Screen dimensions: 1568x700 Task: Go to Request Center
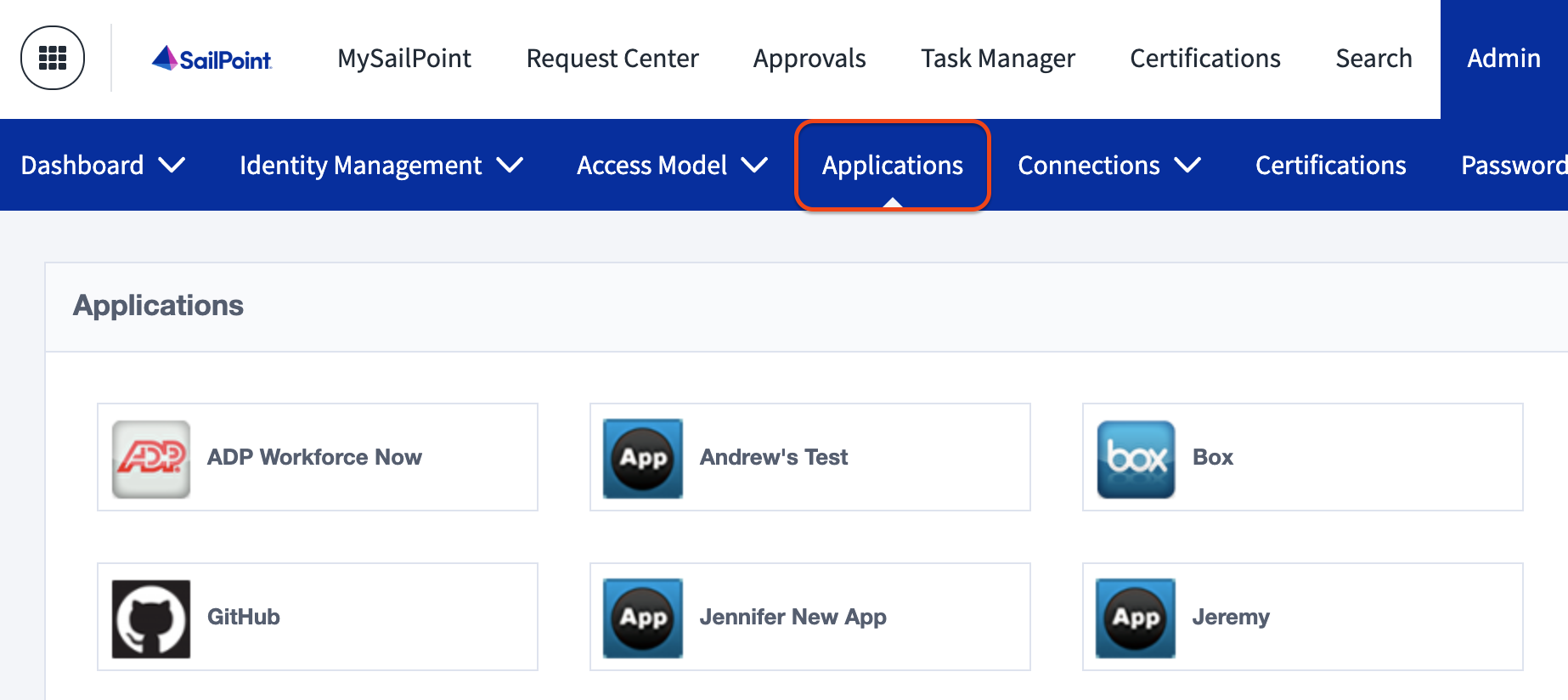click(612, 59)
